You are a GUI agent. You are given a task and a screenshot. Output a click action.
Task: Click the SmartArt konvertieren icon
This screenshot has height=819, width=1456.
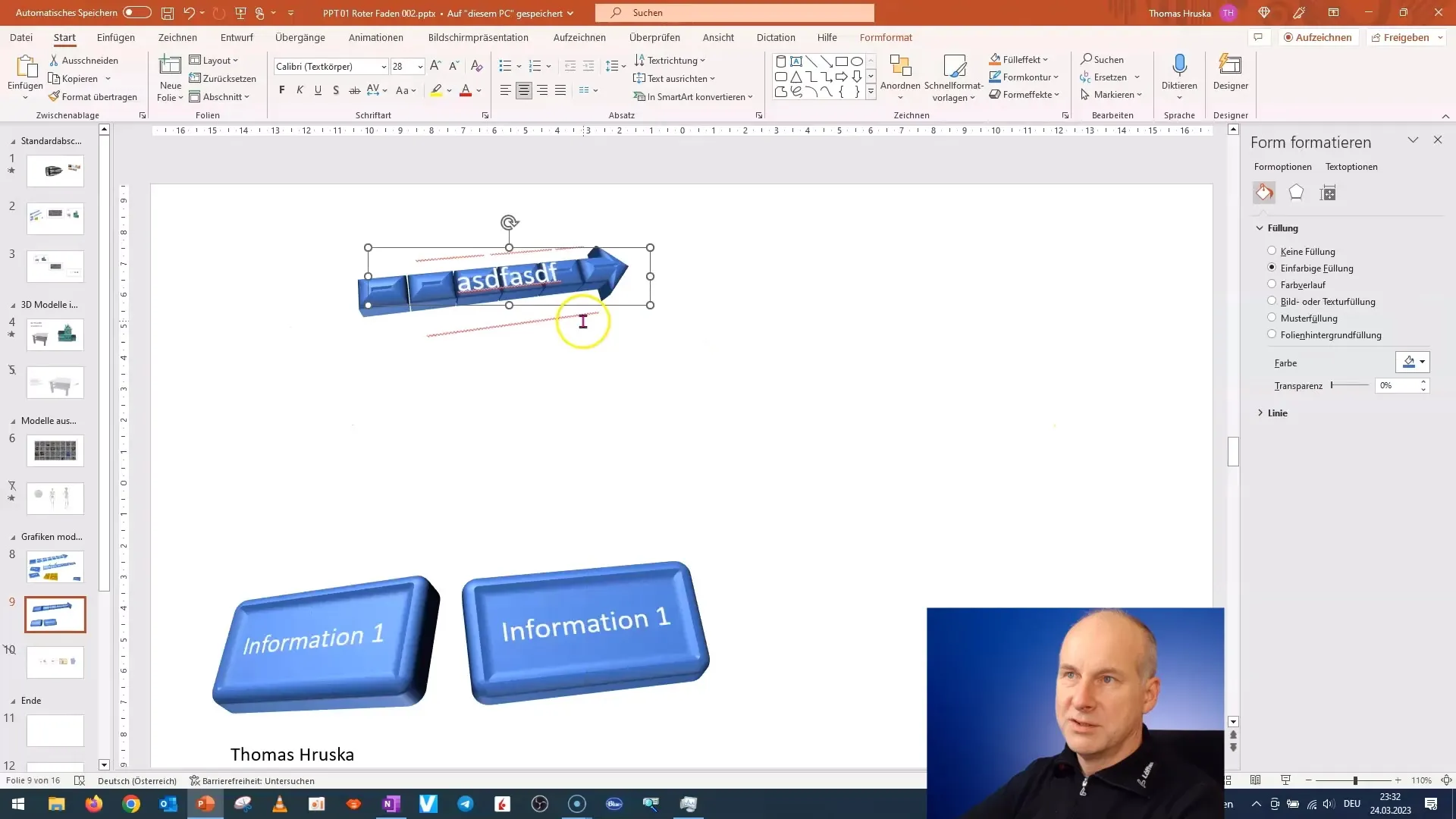coord(639,96)
